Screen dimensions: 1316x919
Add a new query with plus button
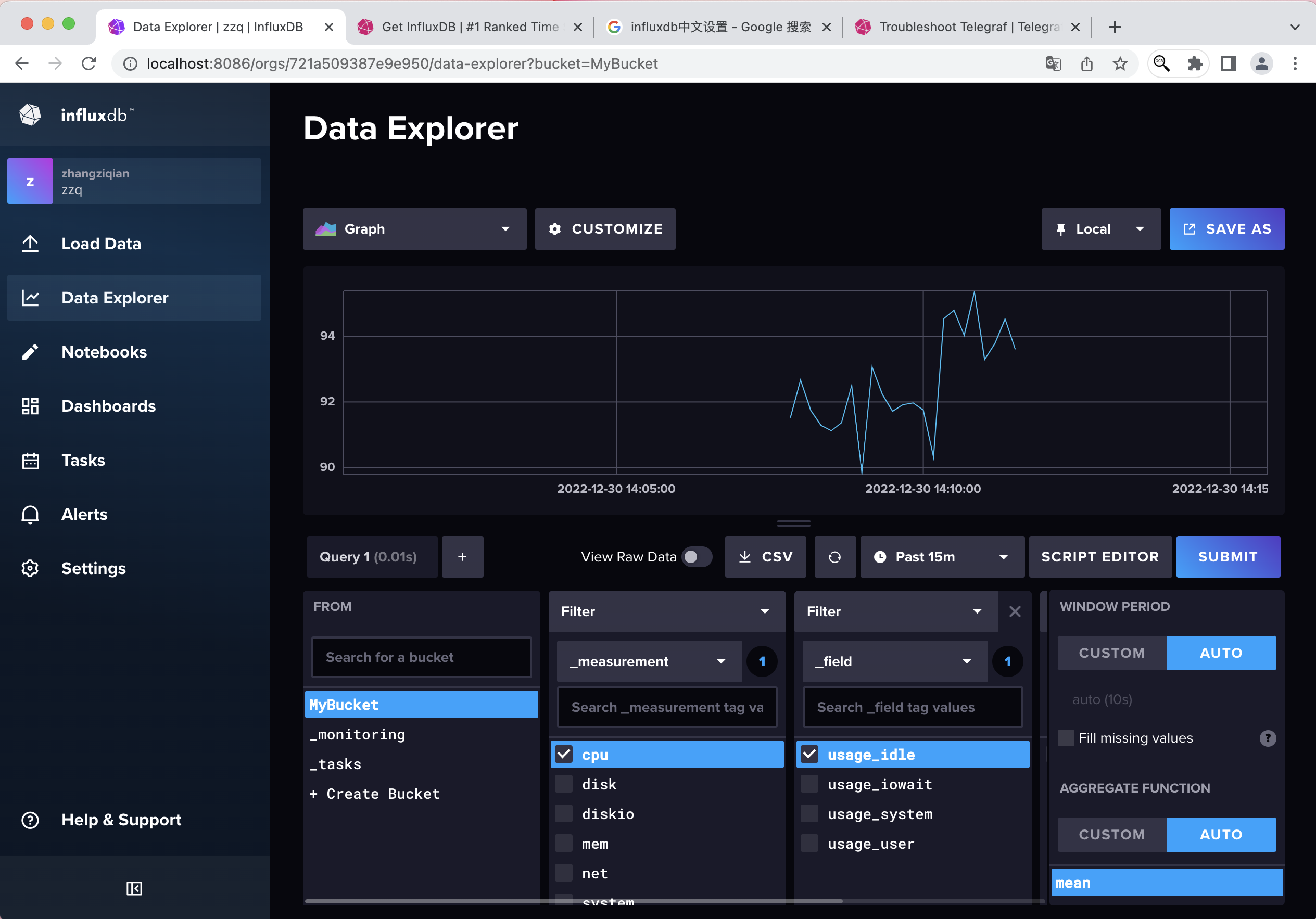click(462, 557)
